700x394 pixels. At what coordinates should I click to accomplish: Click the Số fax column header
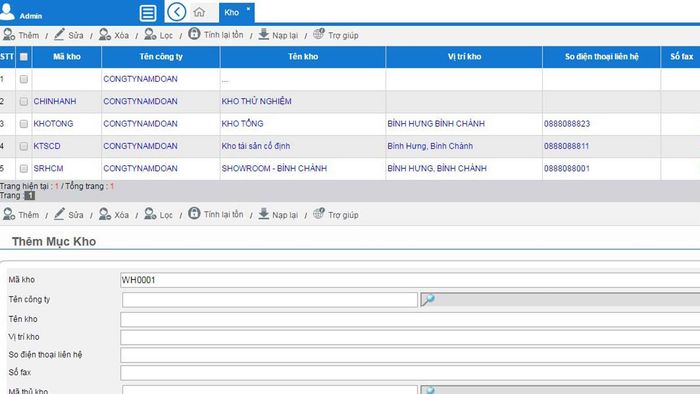point(681,57)
